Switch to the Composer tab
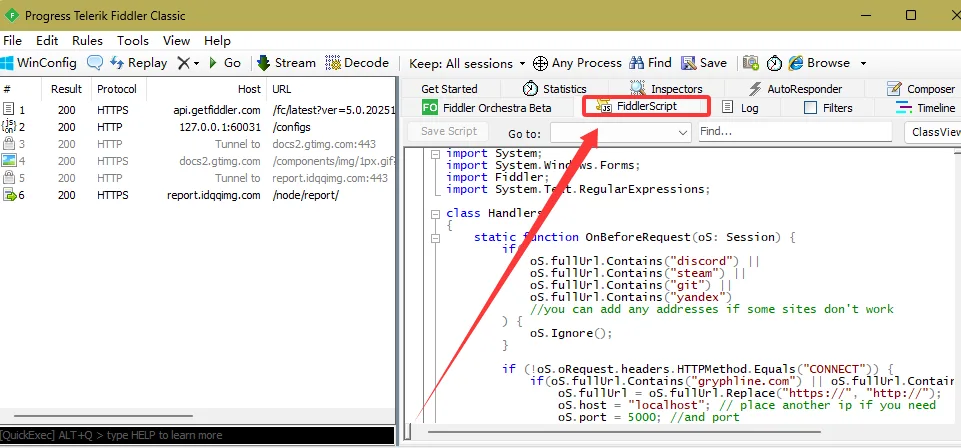 (921, 89)
